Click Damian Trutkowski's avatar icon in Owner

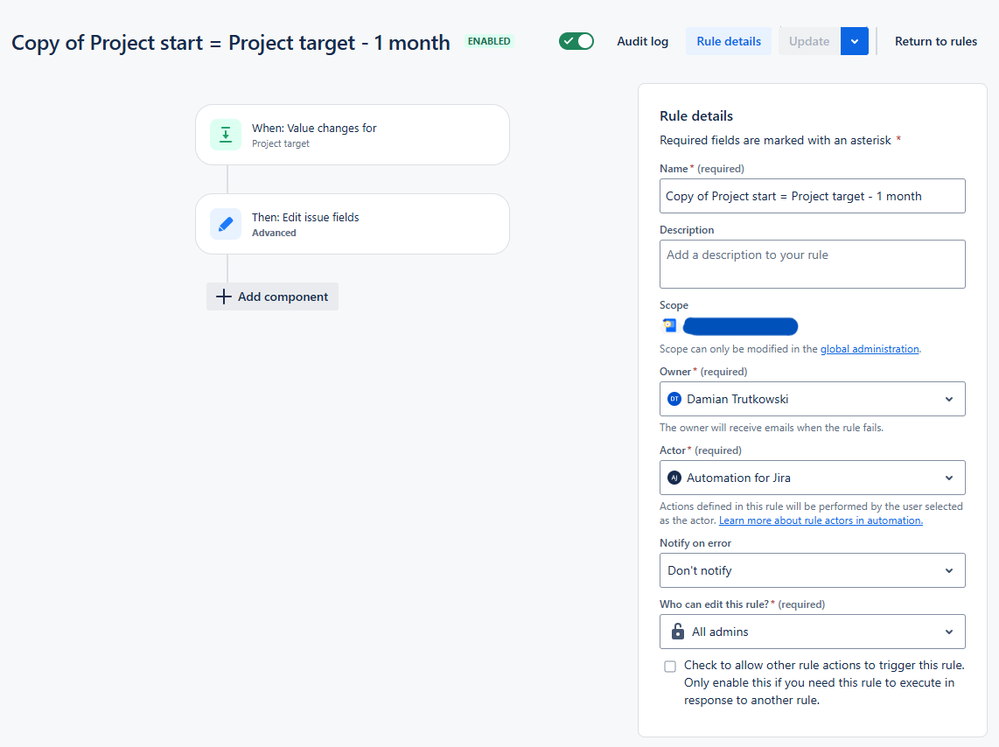674,399
